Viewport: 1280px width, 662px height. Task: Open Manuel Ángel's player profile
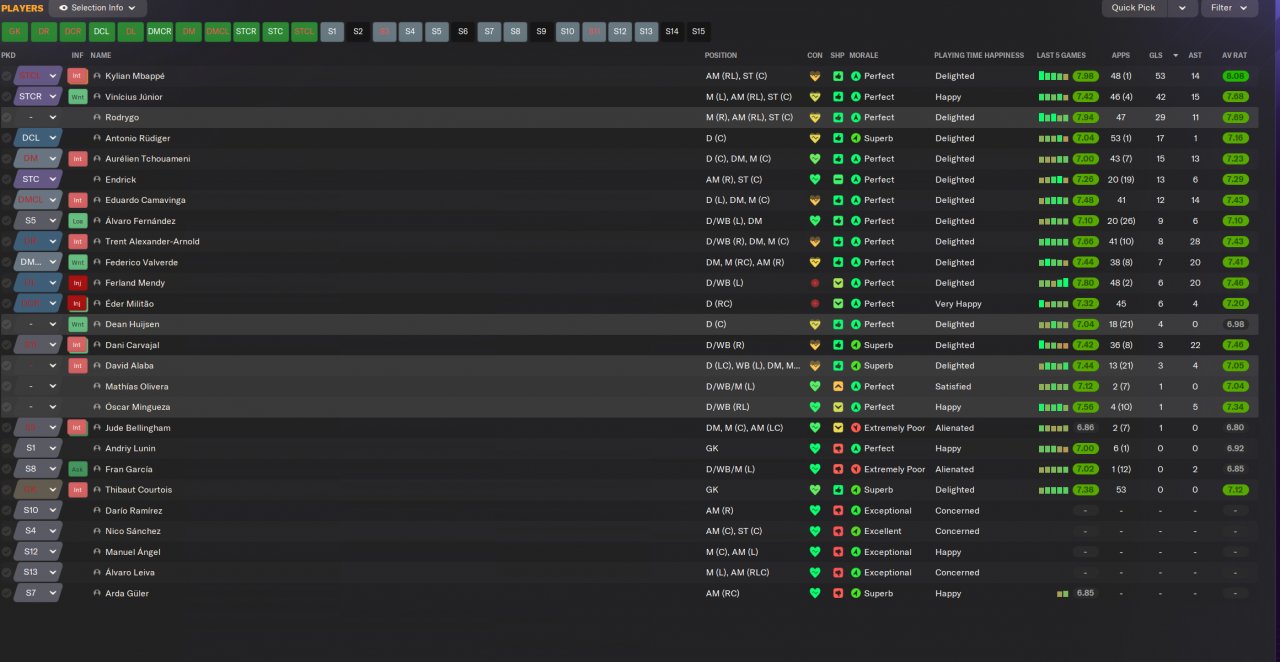tap(133, 552)
